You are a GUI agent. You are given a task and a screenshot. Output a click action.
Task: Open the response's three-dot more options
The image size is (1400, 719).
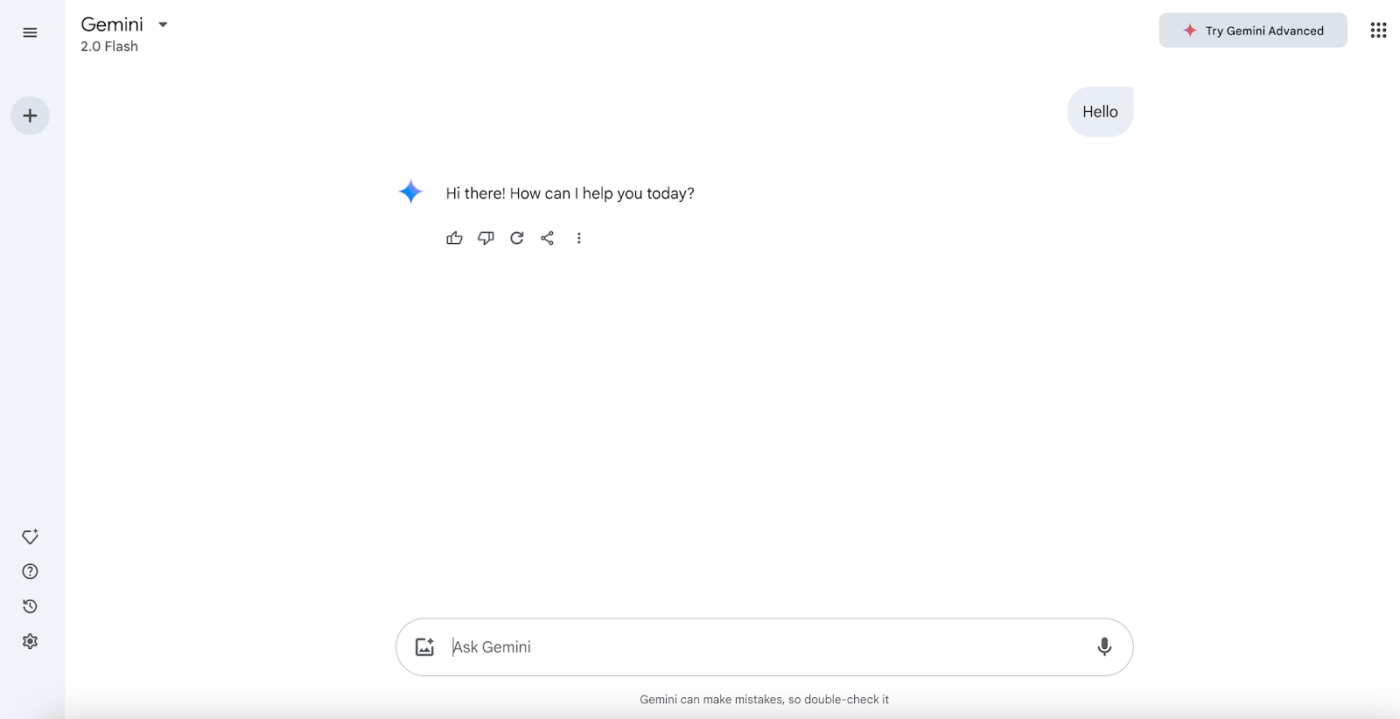tap(579, 238)
